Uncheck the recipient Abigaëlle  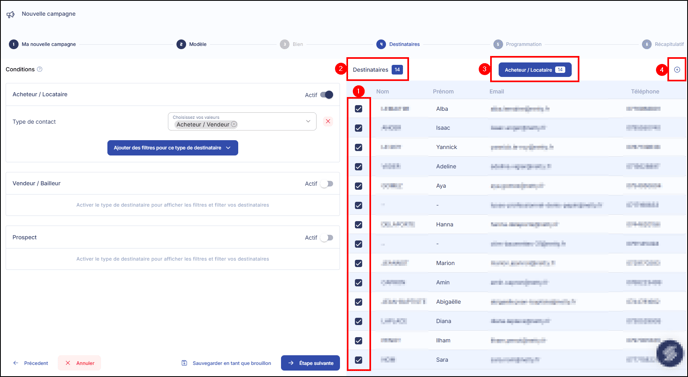[x=358, y=302]
